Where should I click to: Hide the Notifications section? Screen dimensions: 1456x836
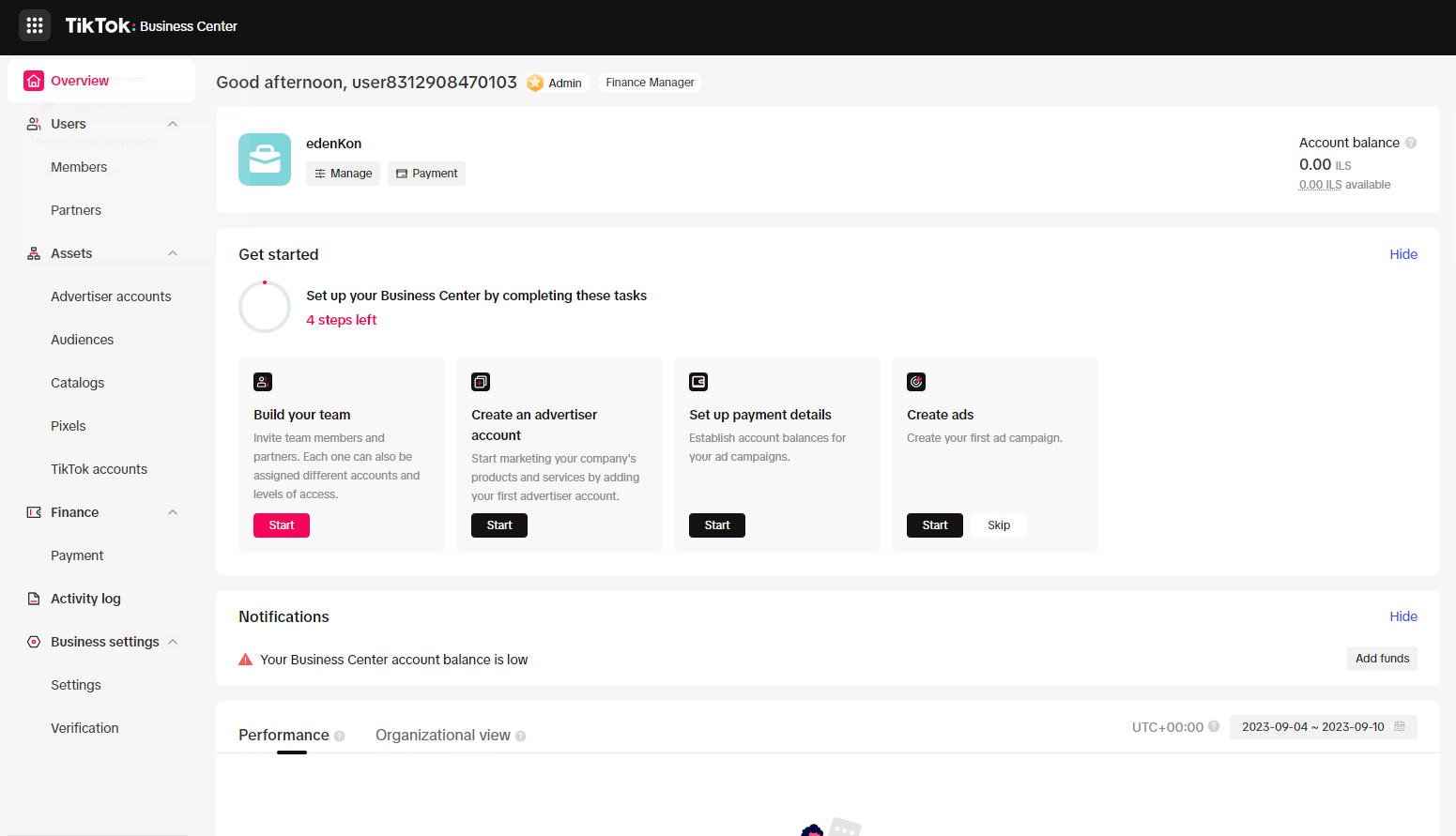[x=1403, y=616]
